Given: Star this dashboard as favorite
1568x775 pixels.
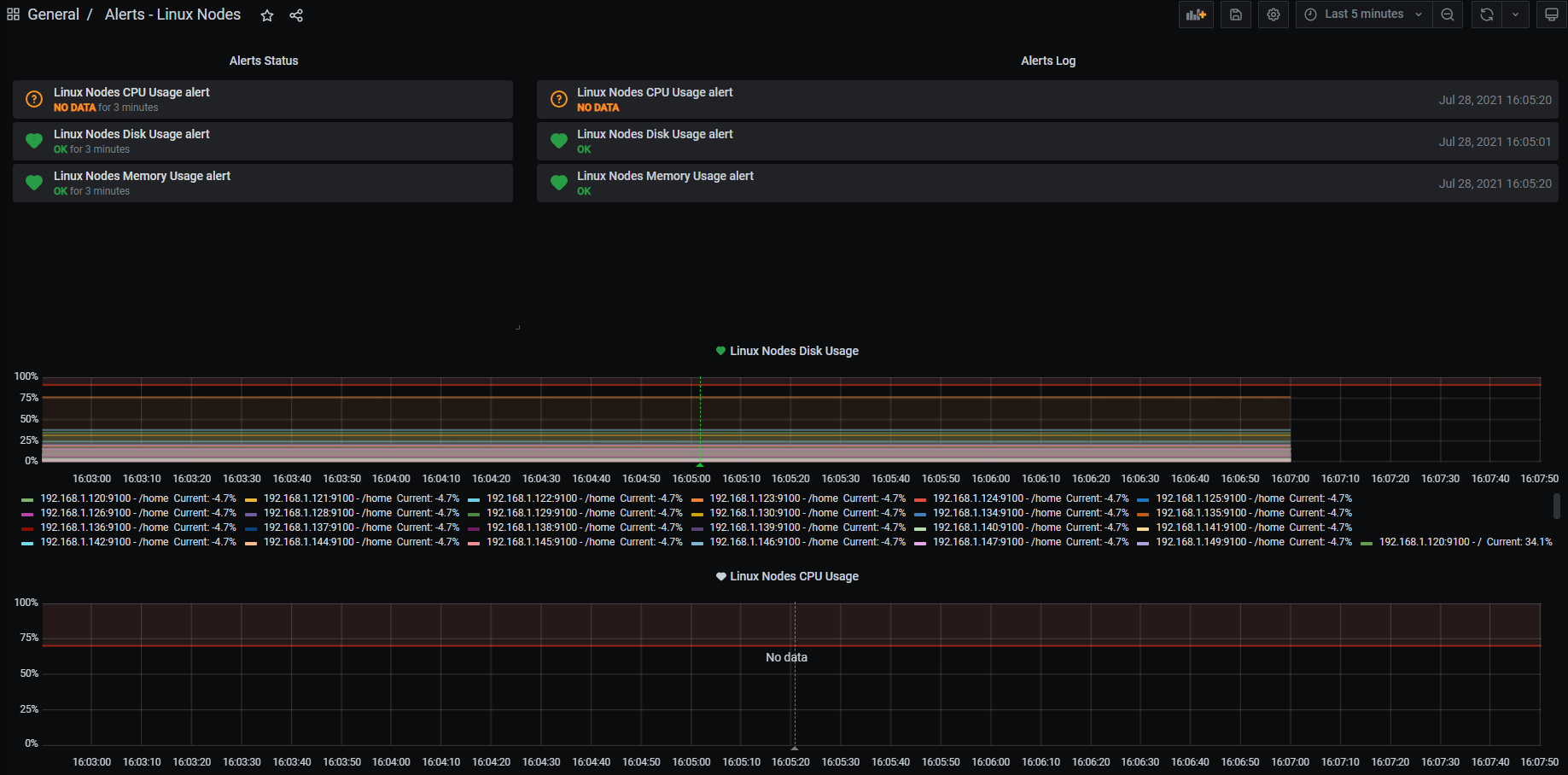Looking at the screenshot, I should pos(267,15).
